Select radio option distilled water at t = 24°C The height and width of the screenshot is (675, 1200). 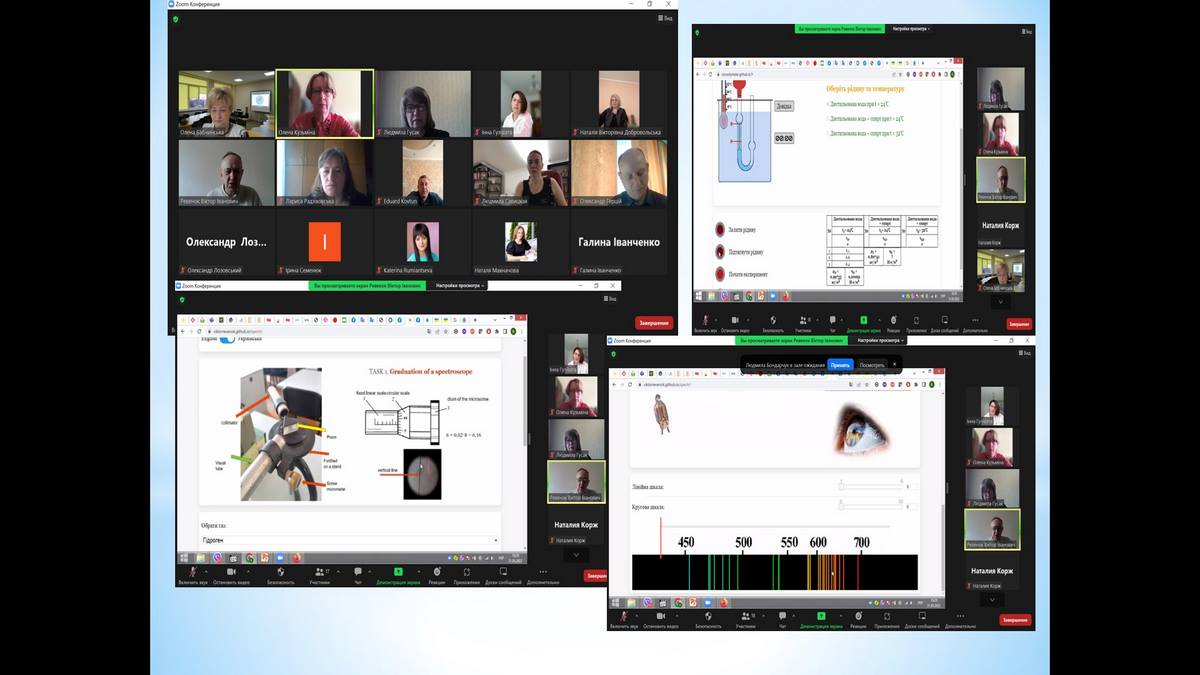828,103
